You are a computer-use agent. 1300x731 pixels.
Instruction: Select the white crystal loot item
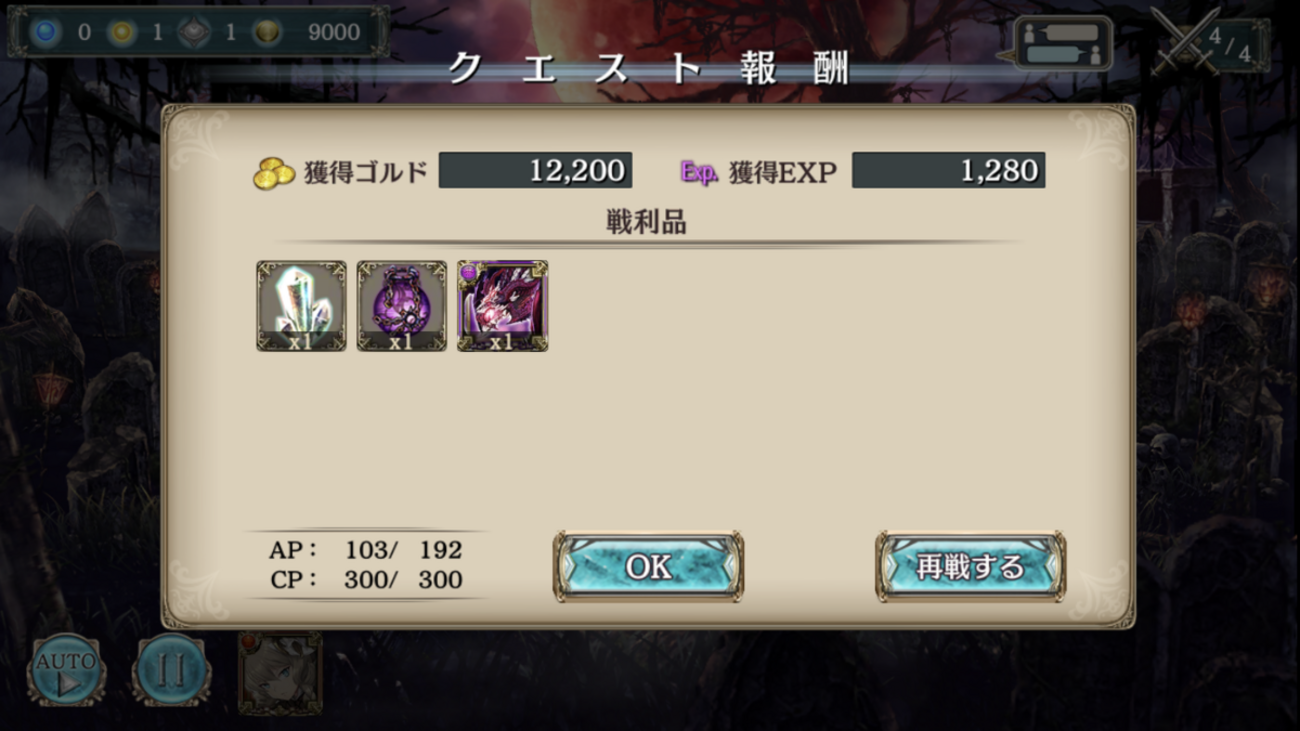[301, 306]
